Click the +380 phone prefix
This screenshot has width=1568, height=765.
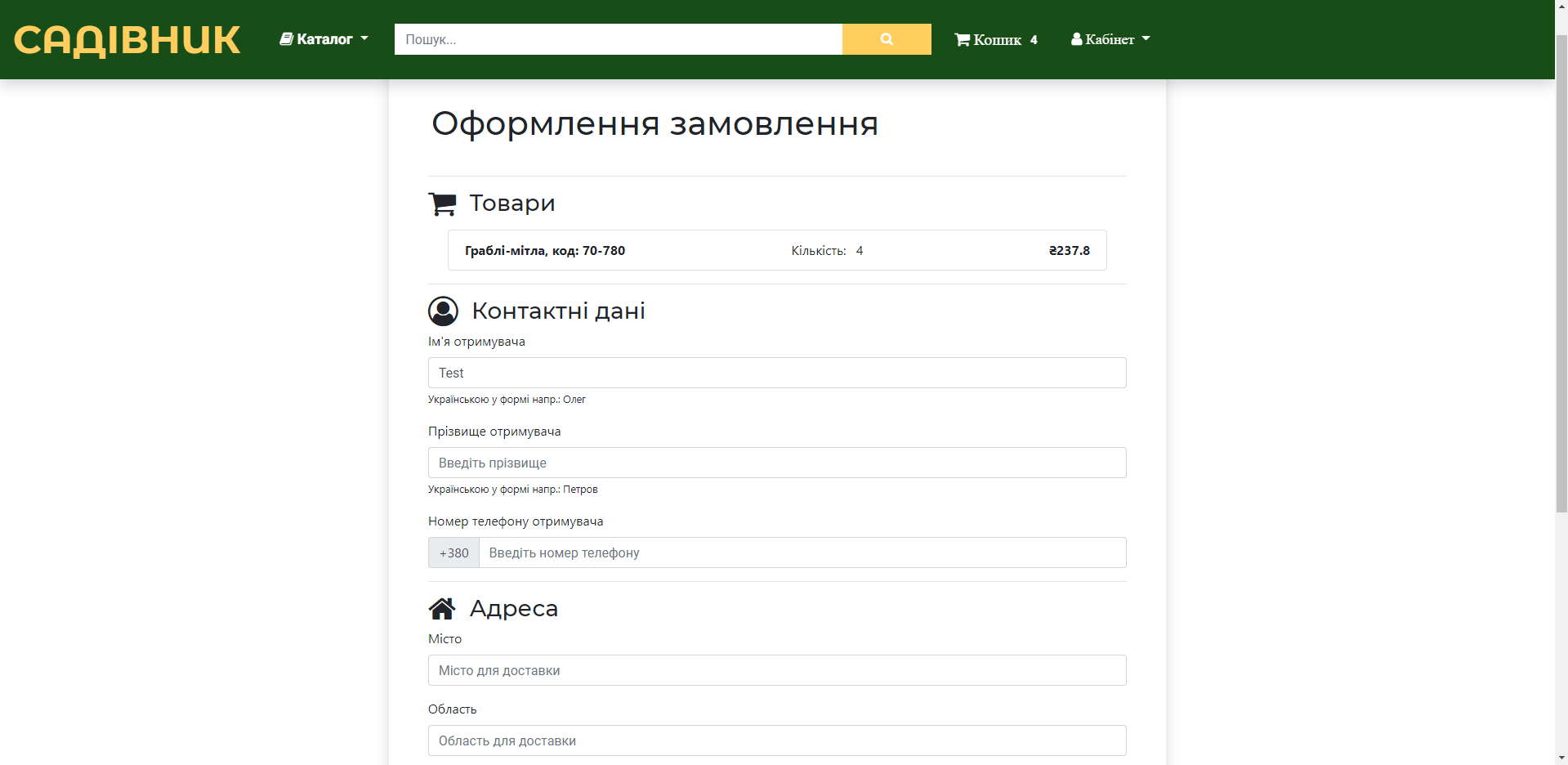click(x=453, y=552)
